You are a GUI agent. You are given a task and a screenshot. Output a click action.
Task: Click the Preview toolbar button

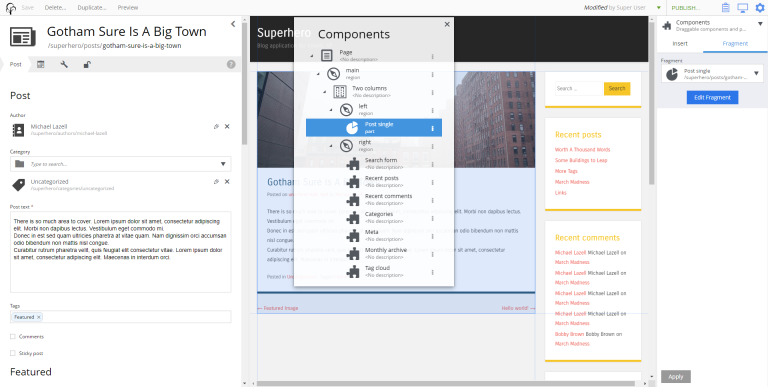127,7
